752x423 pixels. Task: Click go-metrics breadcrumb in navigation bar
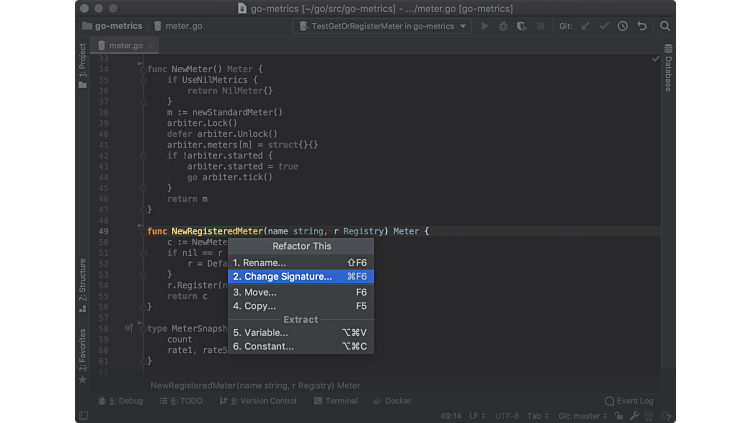pos(112,26)
